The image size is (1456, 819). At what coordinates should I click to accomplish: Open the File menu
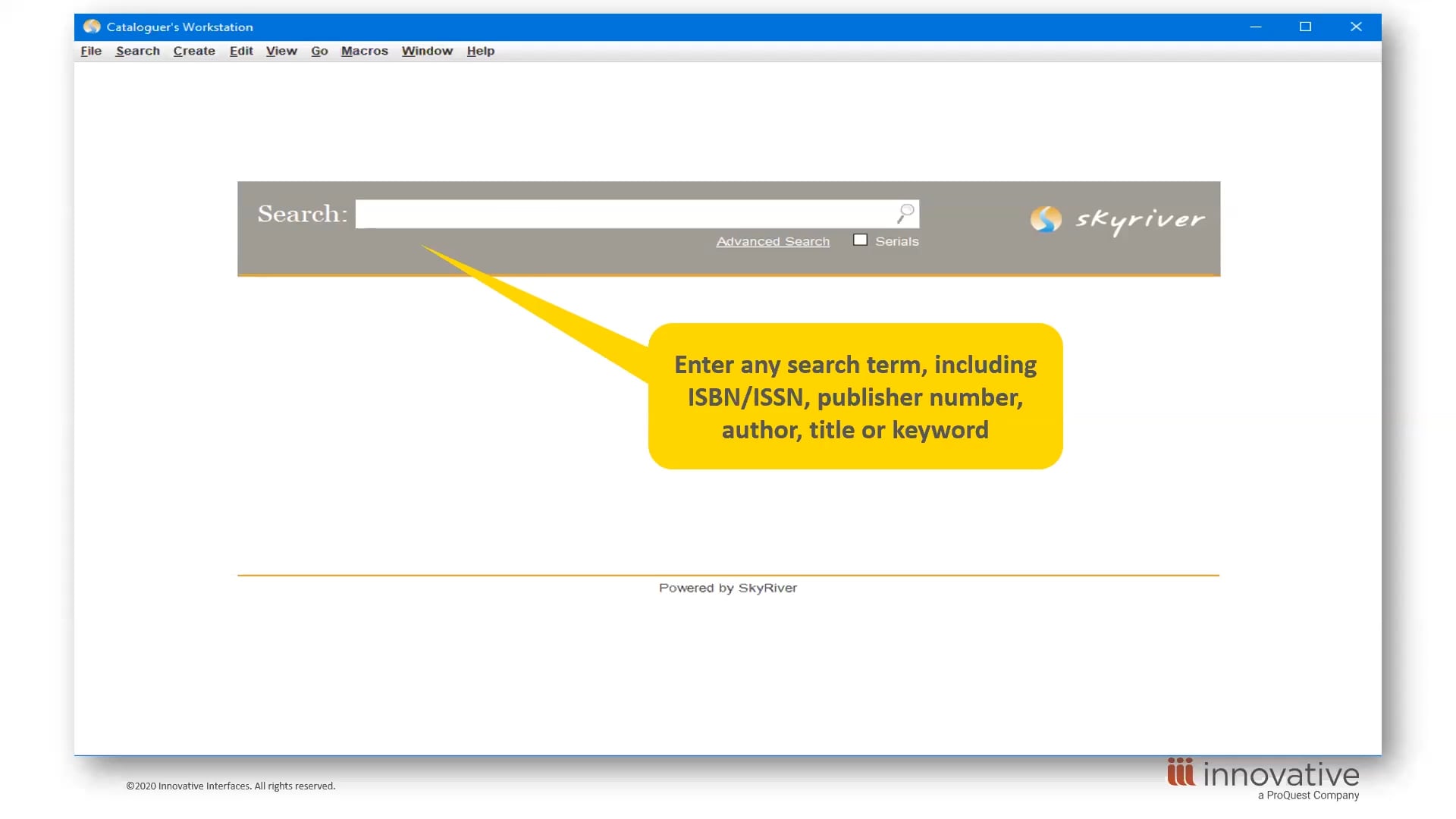pos(90,51)
